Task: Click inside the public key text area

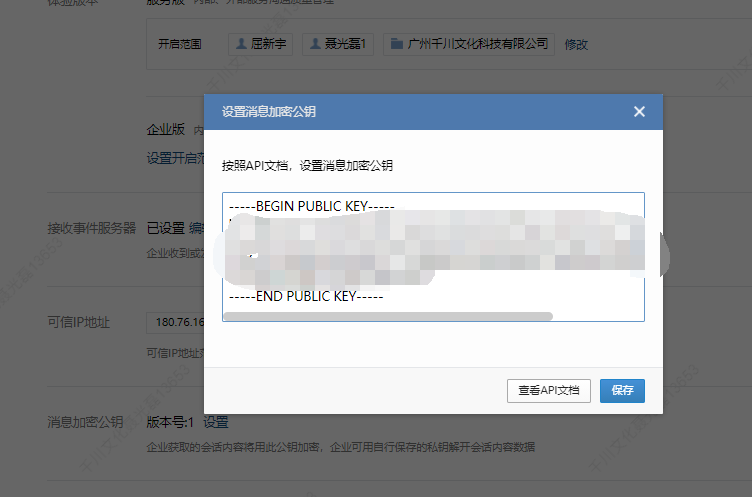Action: click(433, 257)
